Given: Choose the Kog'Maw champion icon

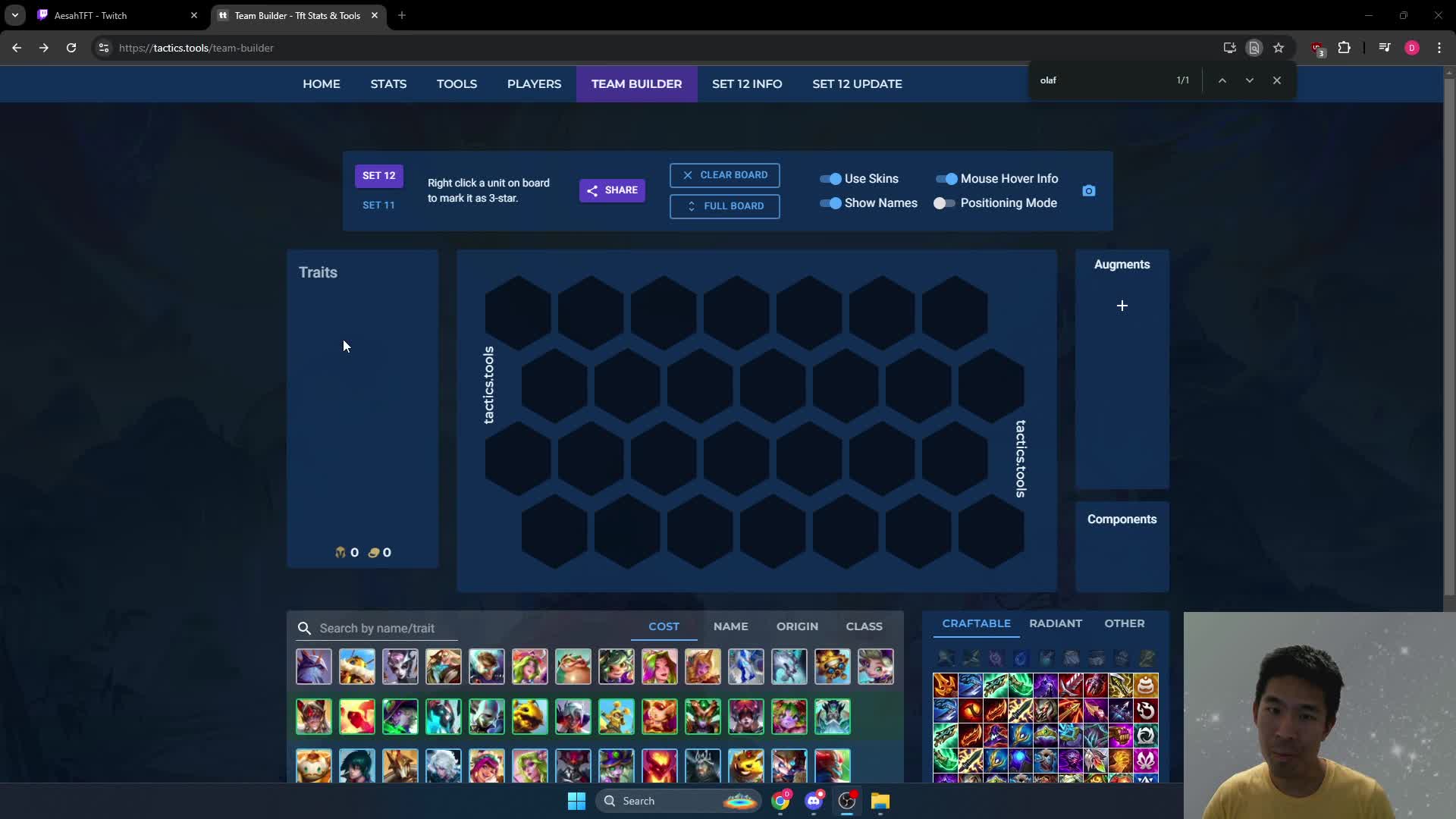Looking at the screenshot, I should point(530,717).
